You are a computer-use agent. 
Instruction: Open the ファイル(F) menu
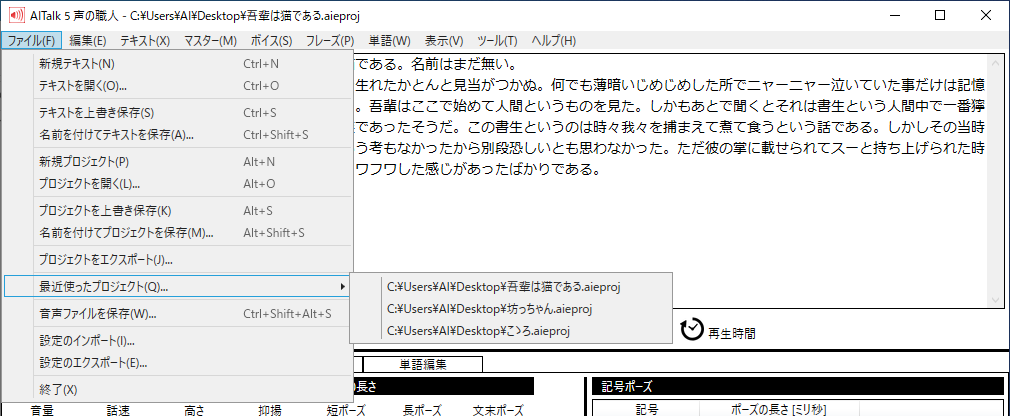[32, 41]
